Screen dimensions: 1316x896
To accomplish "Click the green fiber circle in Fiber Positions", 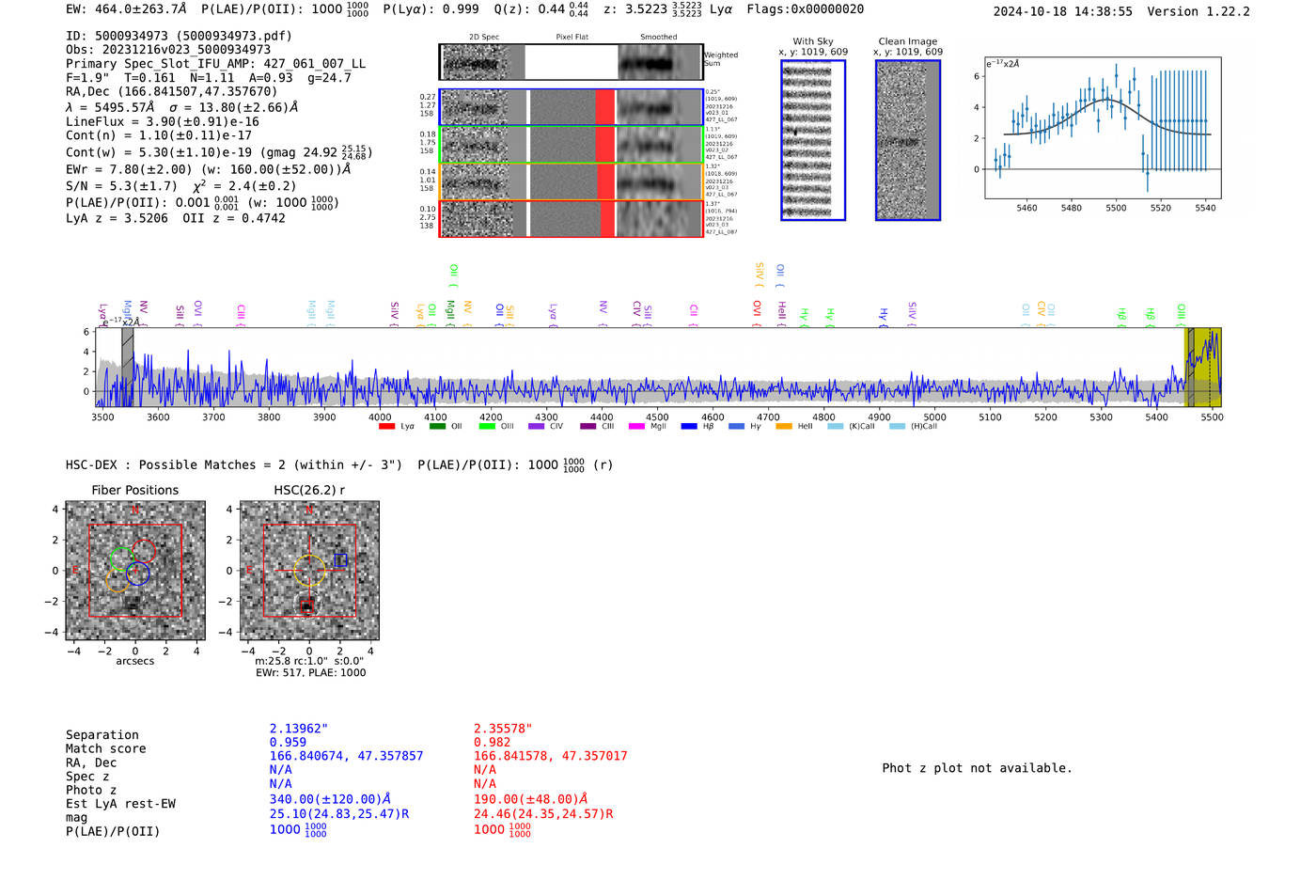I will point(121,559).
